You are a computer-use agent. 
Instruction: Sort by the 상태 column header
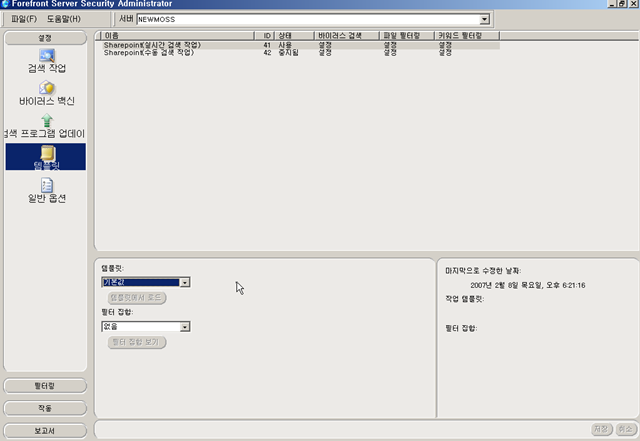click(294, 36)
